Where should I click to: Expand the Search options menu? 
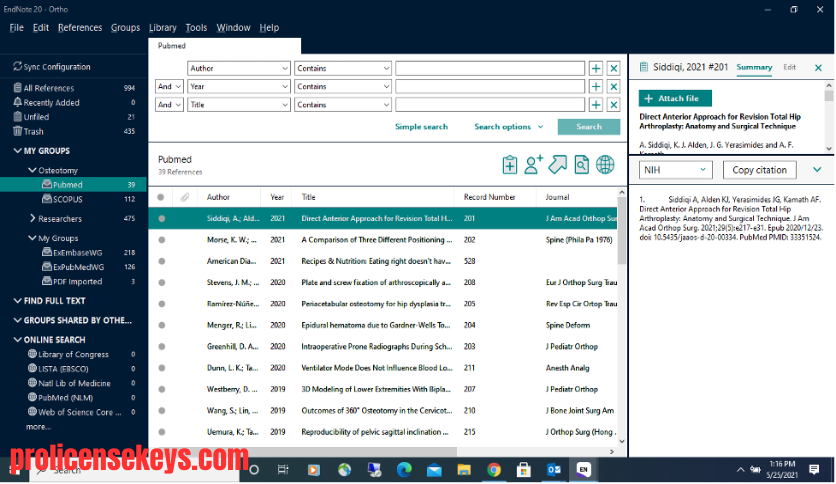(509, 126)
